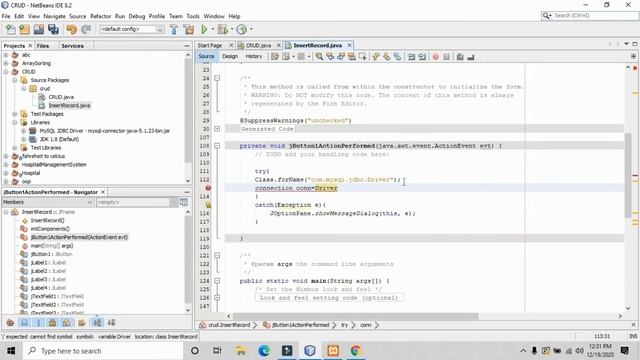The image size is (640, 360).
Task: Switch to the Services panel tab
Action: pos(72,46)
